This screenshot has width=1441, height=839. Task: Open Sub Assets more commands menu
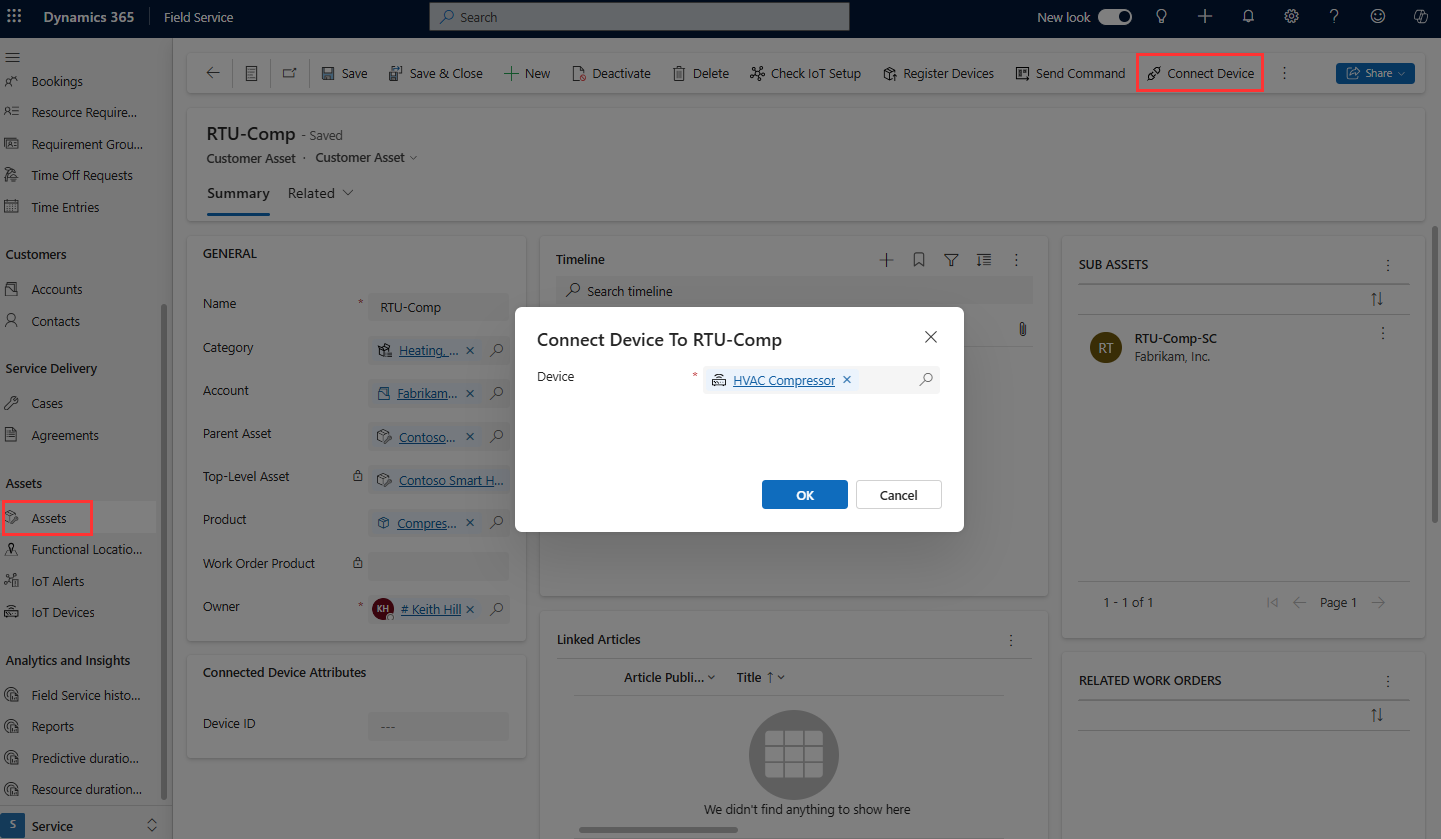[1387, 265]
